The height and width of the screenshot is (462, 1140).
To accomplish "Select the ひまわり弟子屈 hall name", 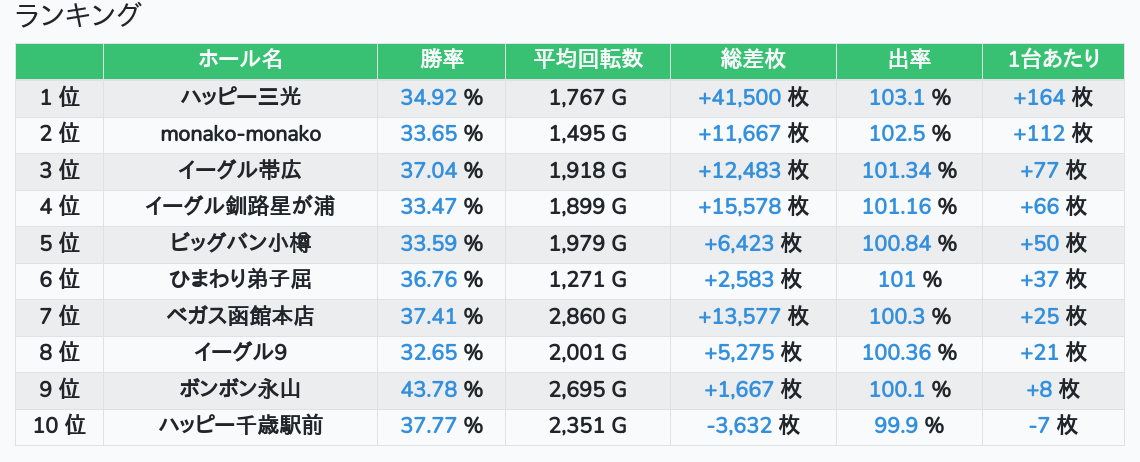I will tap(241, 280).
